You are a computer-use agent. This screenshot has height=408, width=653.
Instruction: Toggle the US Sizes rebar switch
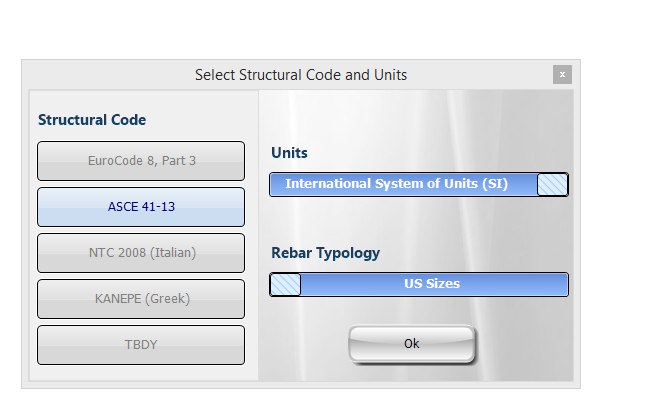click(x=419, y=284)
